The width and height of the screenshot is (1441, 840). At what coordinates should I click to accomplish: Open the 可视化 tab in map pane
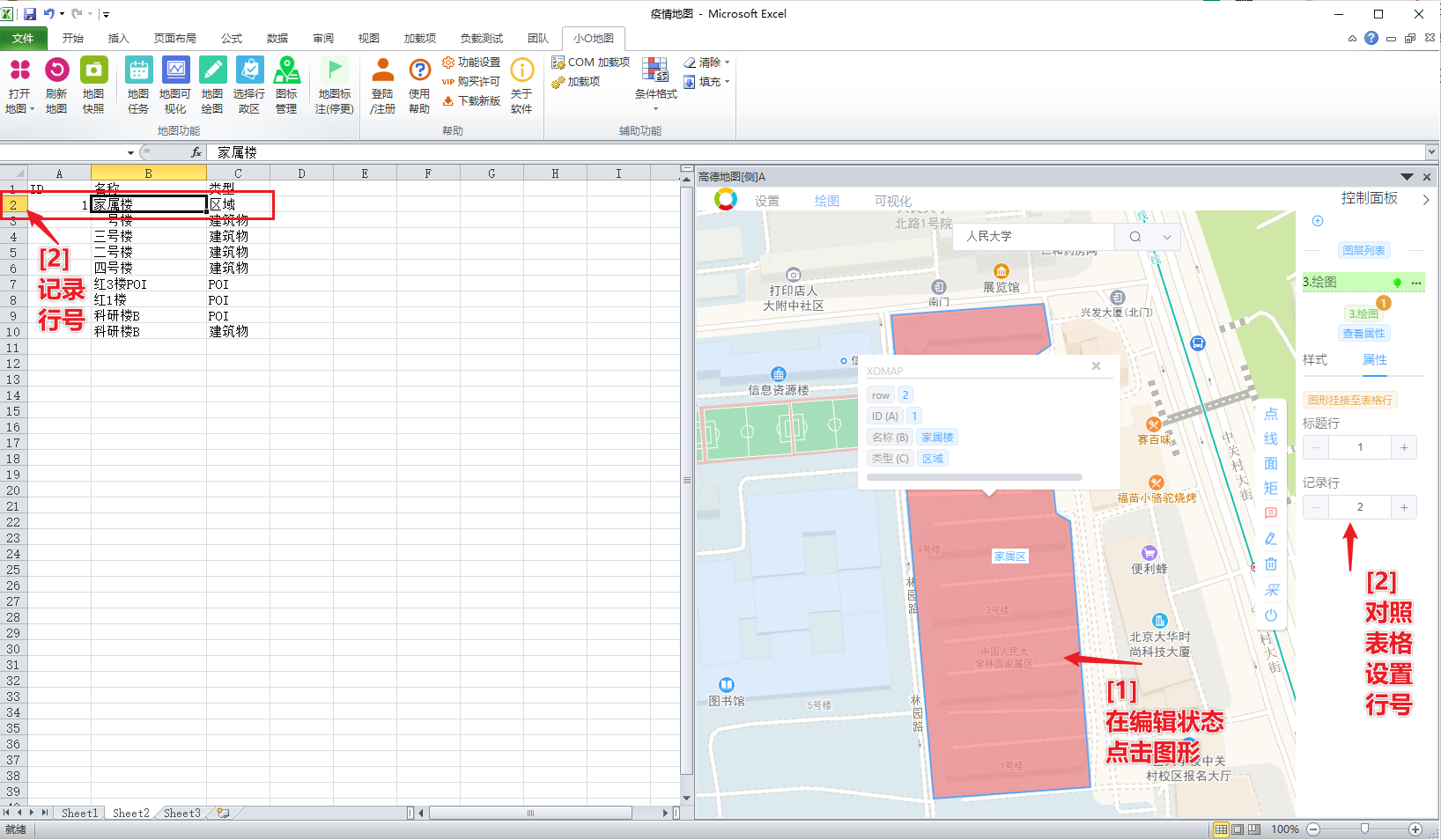click(893, 201)
